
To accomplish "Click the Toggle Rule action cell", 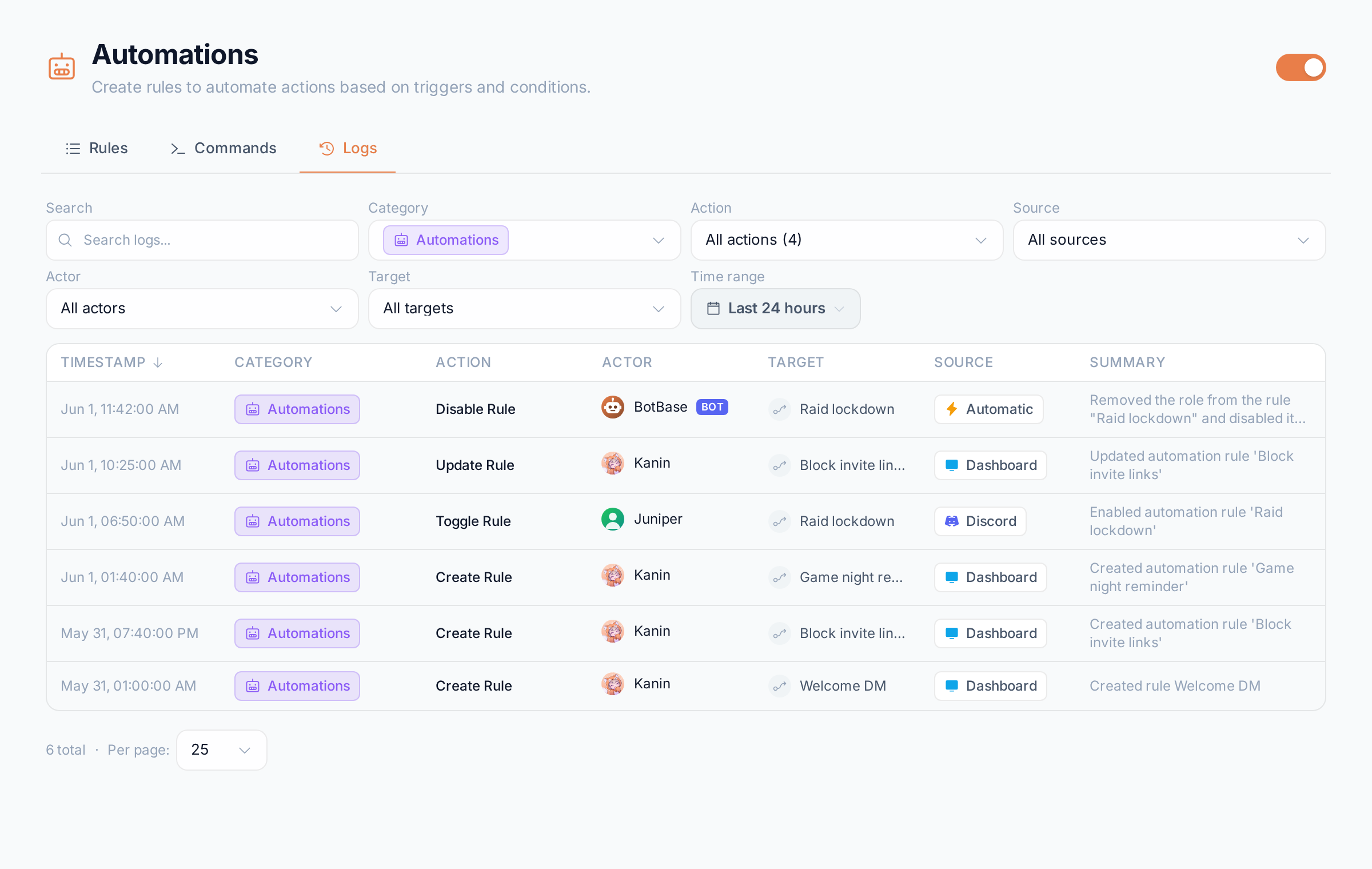I will (473, 521).
